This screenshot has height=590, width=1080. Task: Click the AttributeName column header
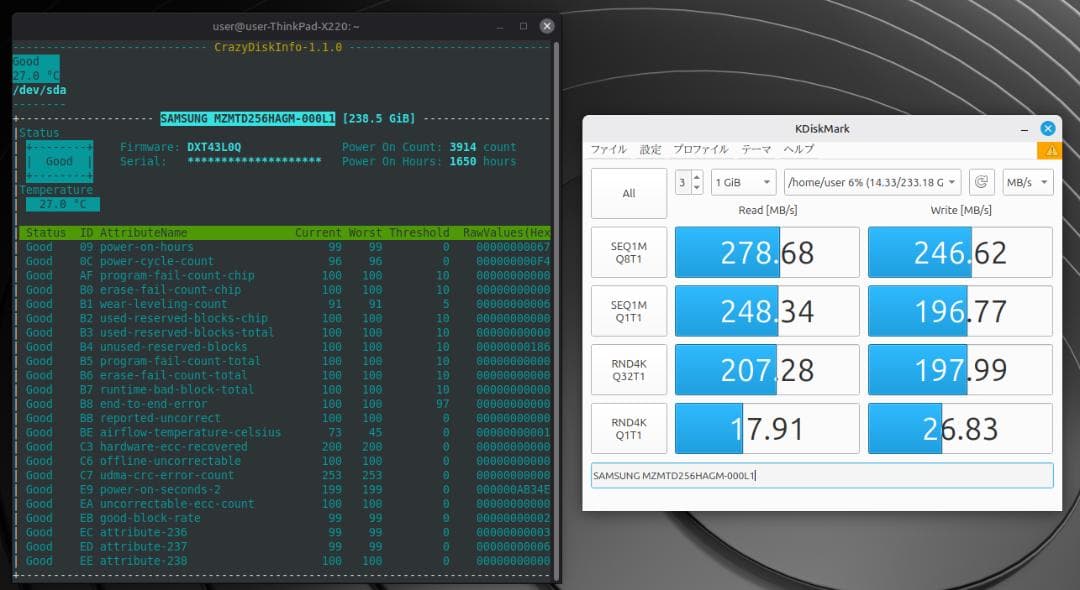pos(143,233)
